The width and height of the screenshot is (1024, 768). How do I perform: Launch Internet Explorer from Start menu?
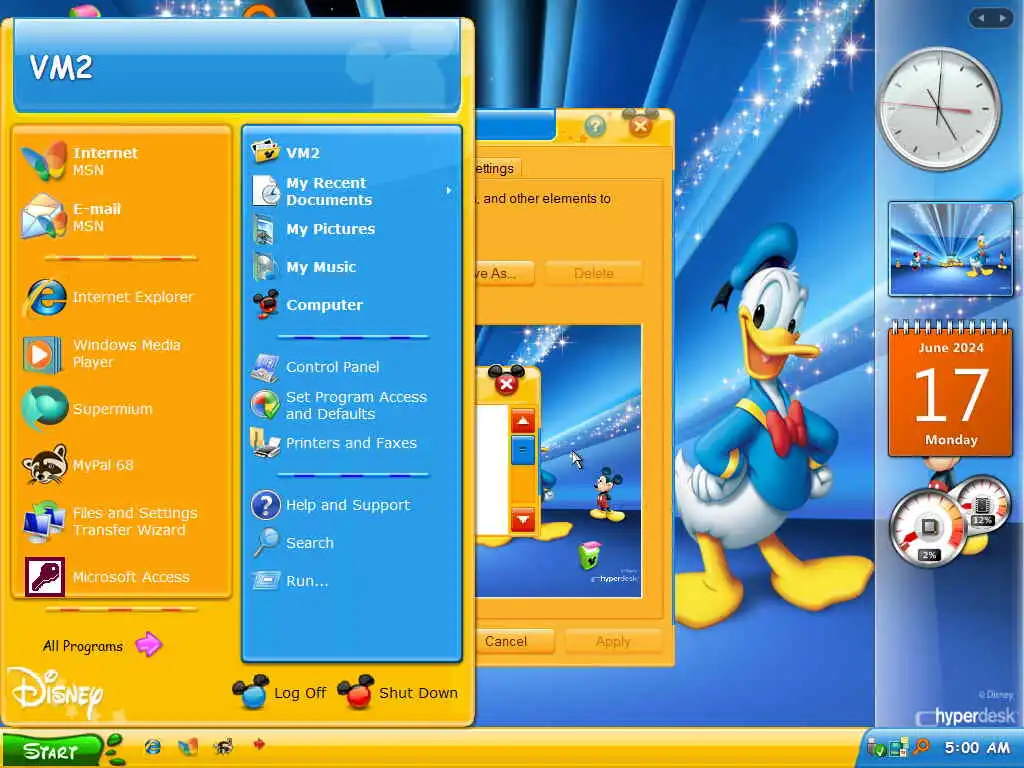(44, 297)
